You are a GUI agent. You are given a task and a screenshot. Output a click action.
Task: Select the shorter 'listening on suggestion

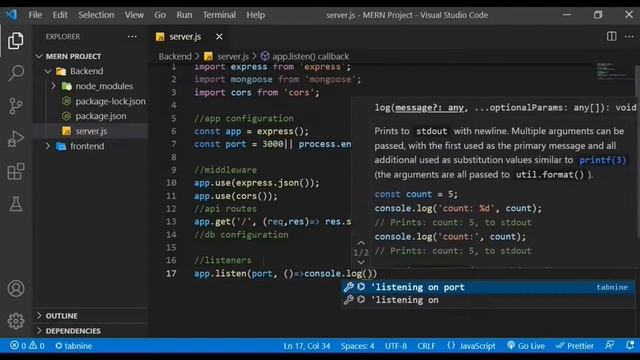488,300
